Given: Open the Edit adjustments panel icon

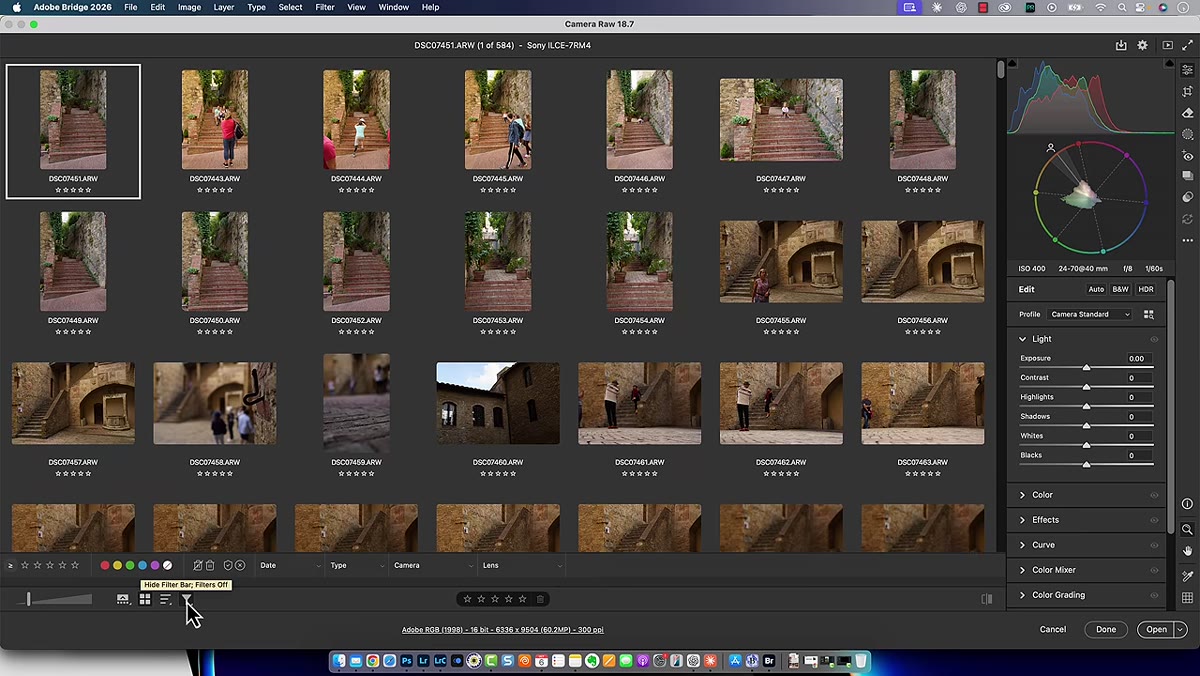Looking at the screenshot, I should coord(1187,70).
